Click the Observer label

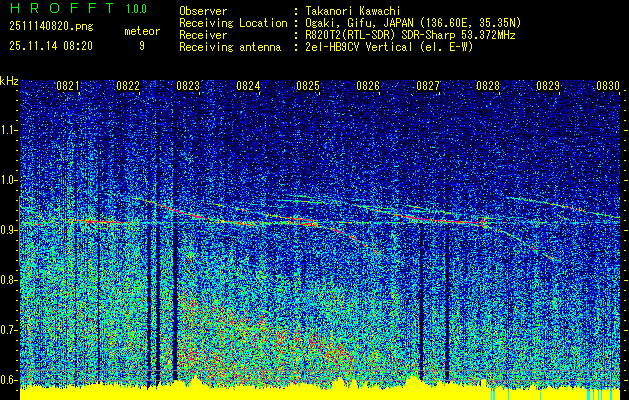[203, 11]
